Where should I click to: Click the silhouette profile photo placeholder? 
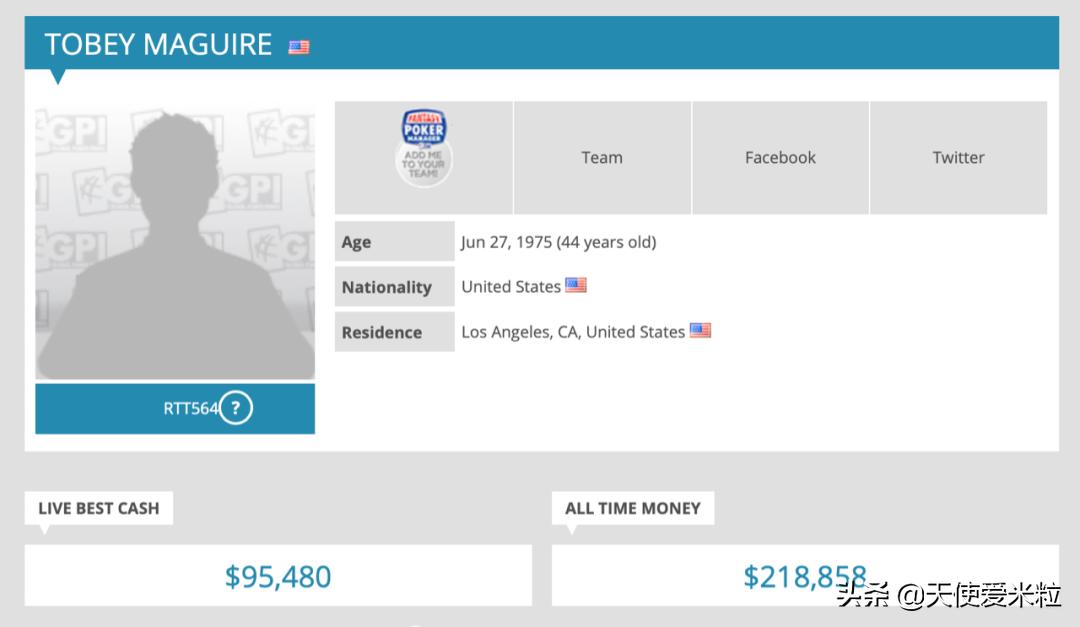pyautogui.click(x=175, y=243)
